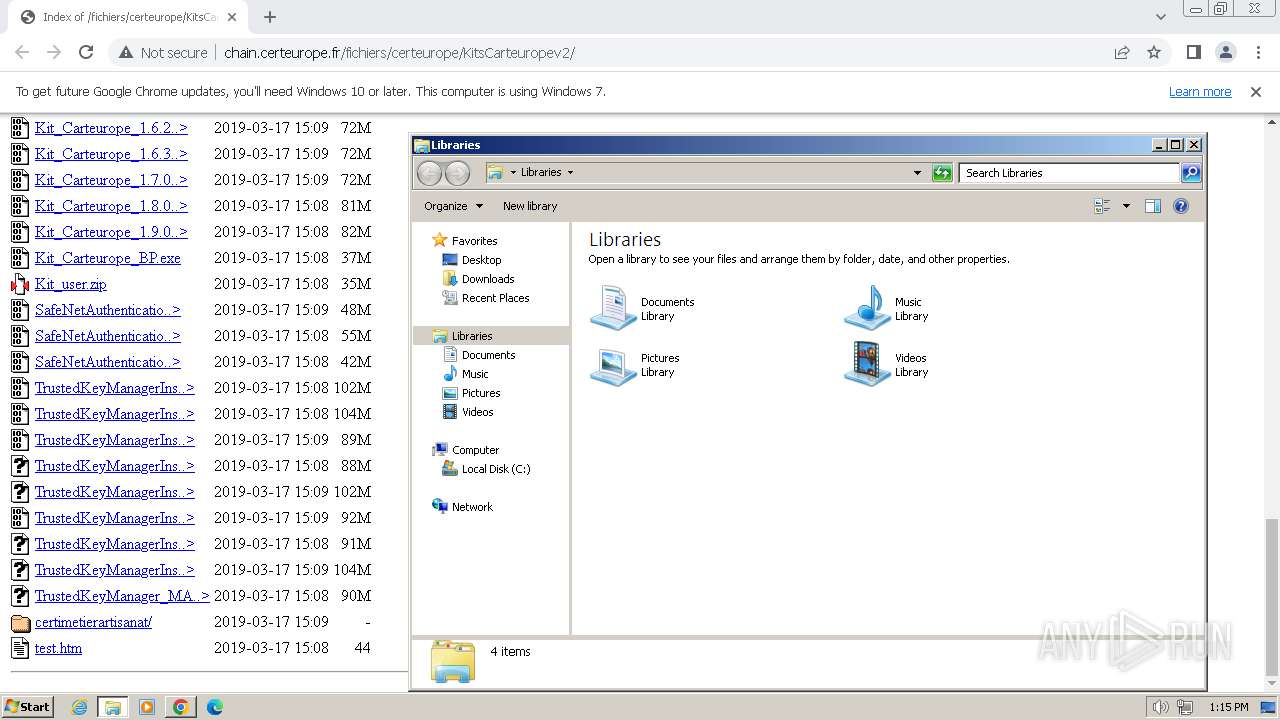Click Chrome forward navigation arrow
This screenshot has height=720, width=1280.
tap(54, 53)
